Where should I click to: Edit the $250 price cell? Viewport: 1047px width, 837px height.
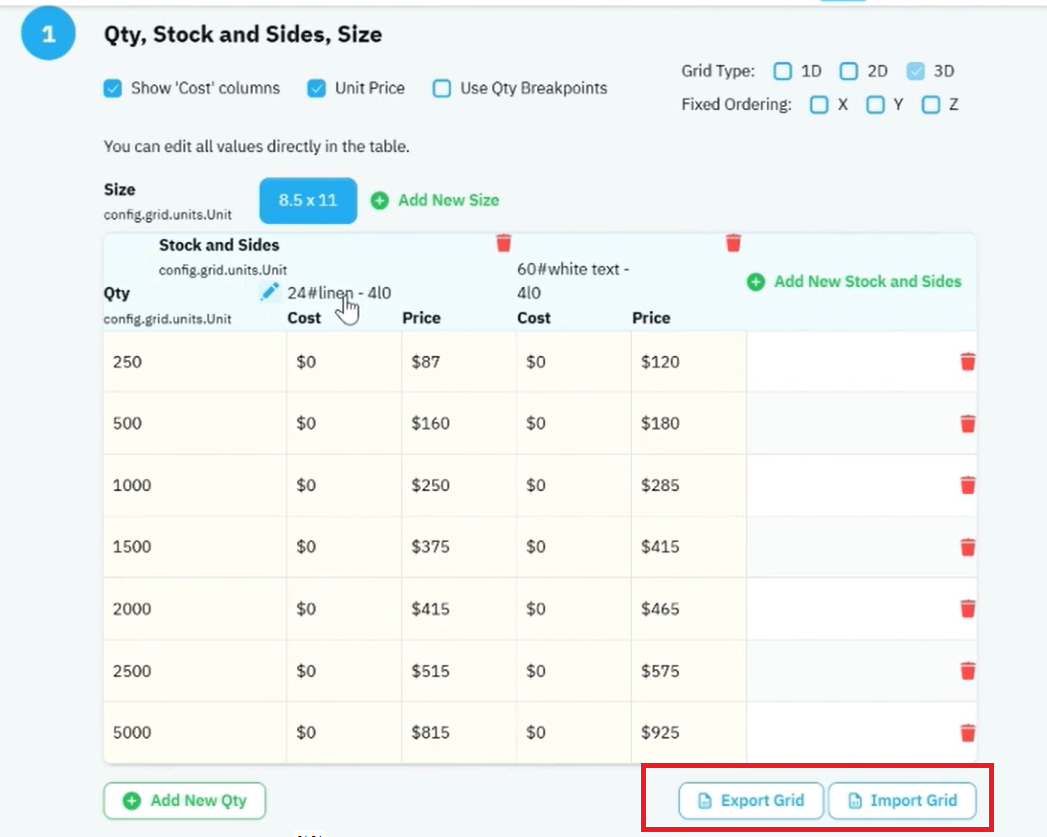pos(459,485)
